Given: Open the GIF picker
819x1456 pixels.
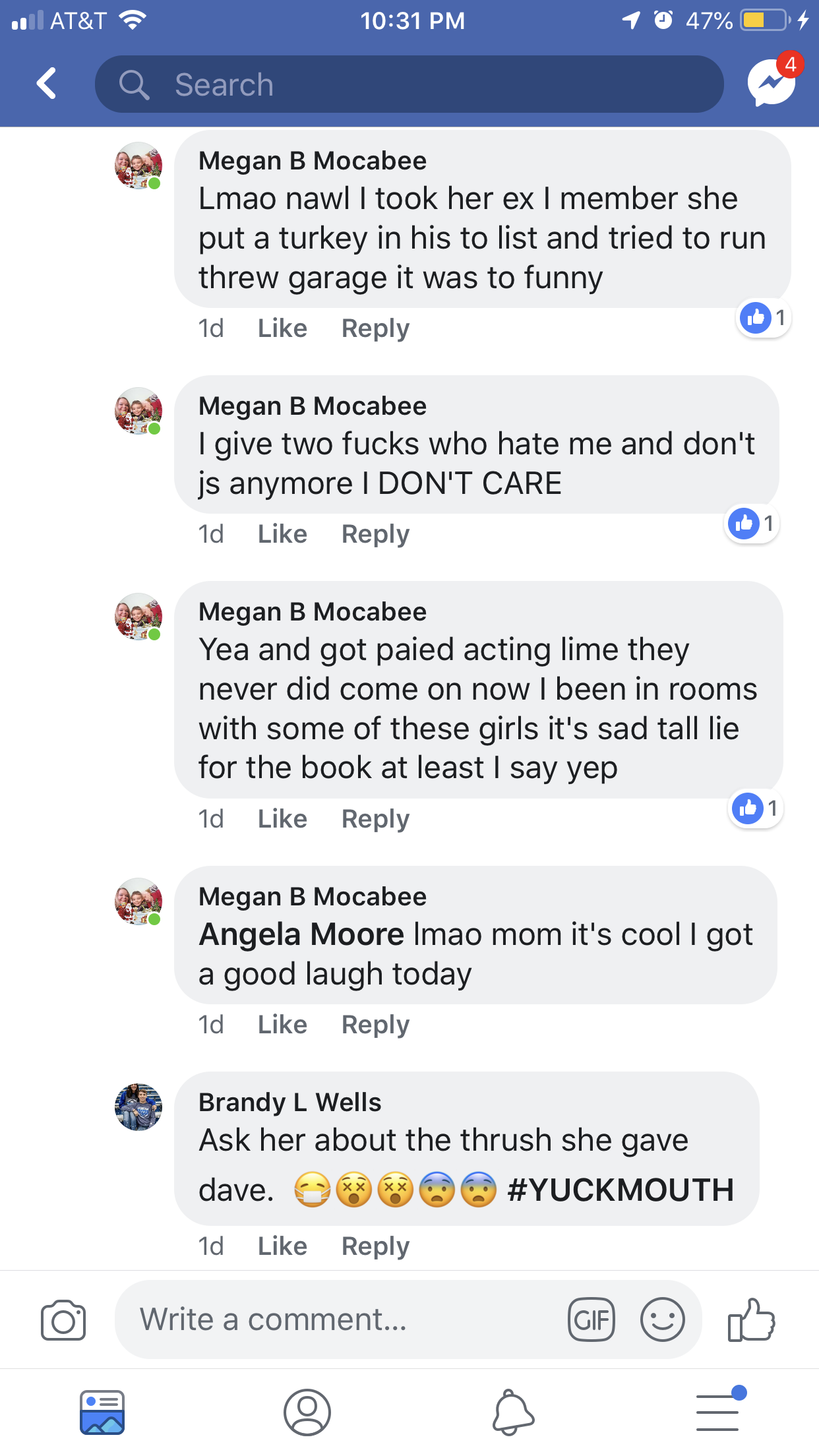Looking at the screenshot, I should (x=591, y=1320).
